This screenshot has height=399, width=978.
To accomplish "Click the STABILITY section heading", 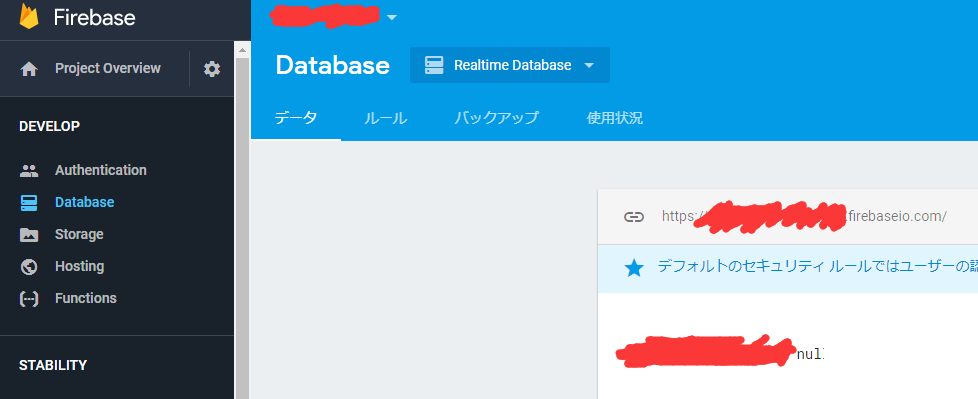I will 53,365.
